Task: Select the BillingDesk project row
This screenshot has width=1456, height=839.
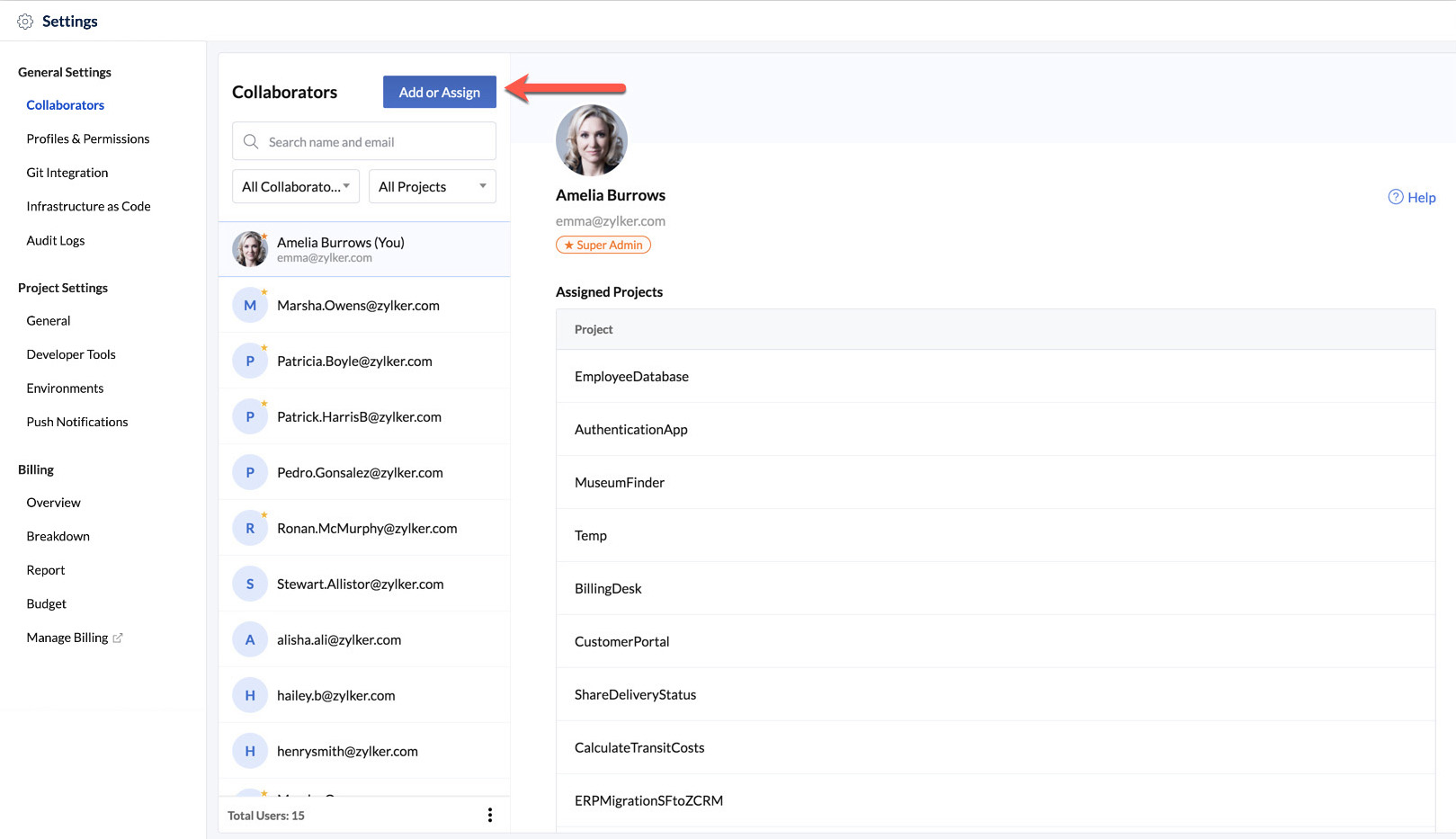Action: pos(609,589)
